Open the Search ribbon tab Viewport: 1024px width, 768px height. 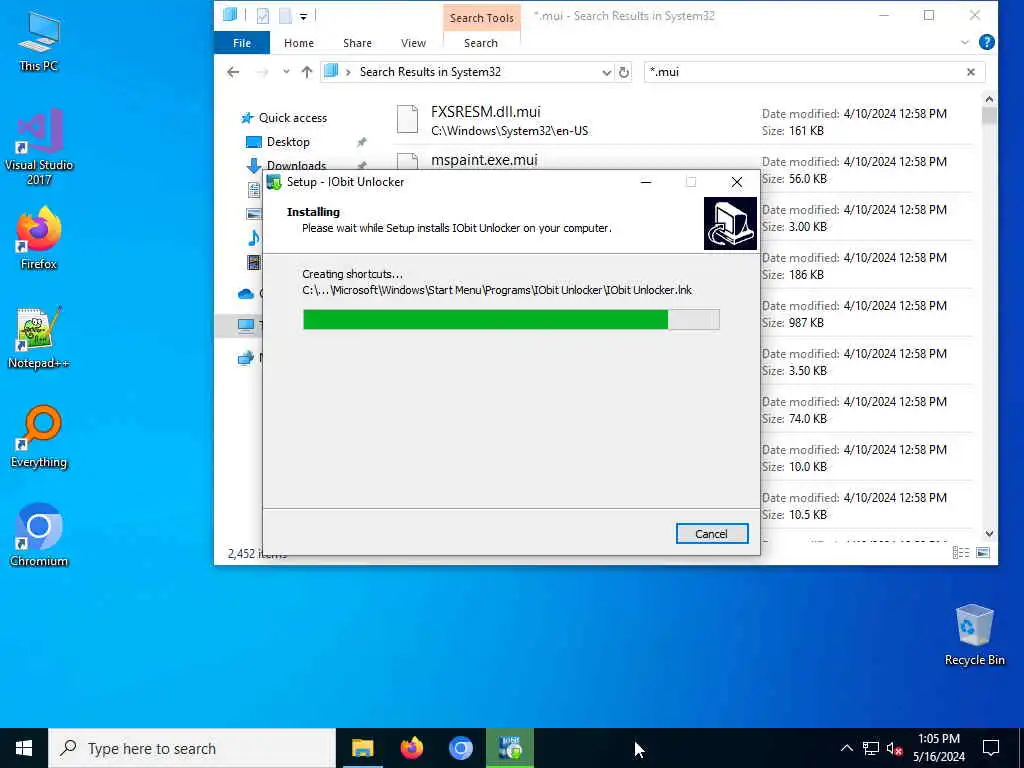tap(481, 43)
